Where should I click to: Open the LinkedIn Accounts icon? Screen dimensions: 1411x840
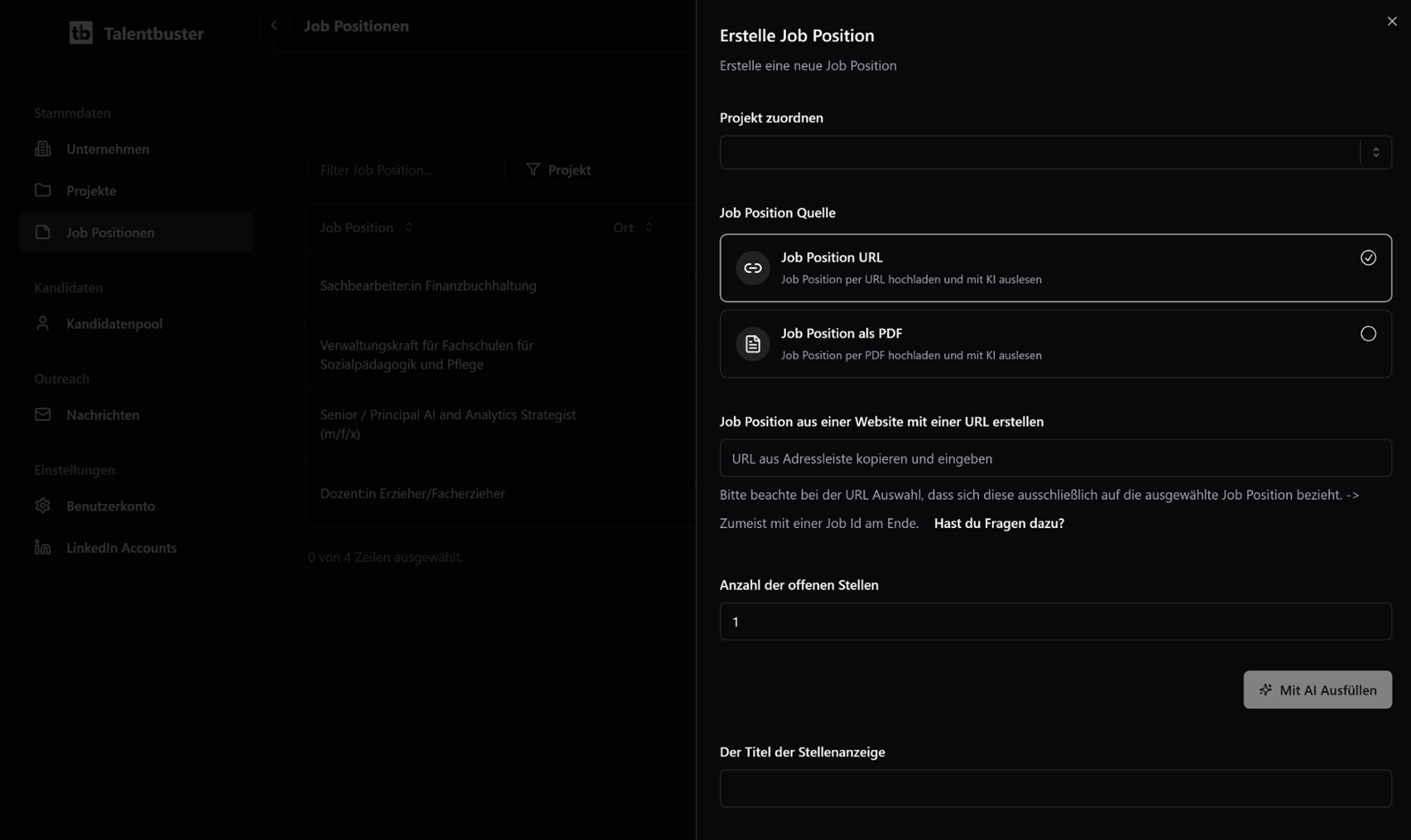click(42, 547)
